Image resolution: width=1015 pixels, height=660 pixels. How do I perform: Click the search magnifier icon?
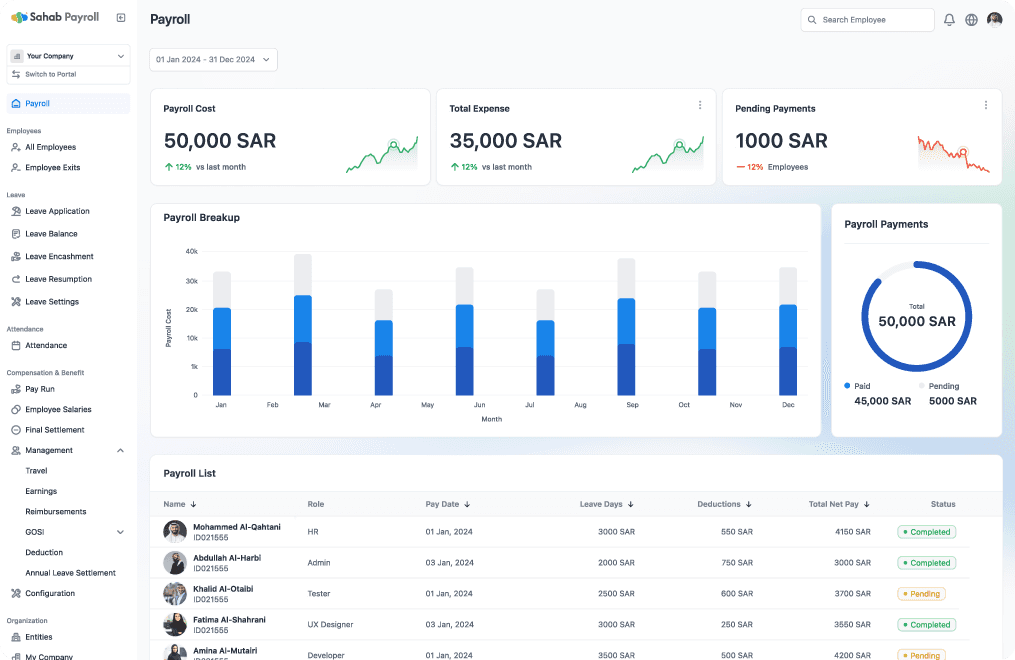pyautogui.click(x=812, y=20)
